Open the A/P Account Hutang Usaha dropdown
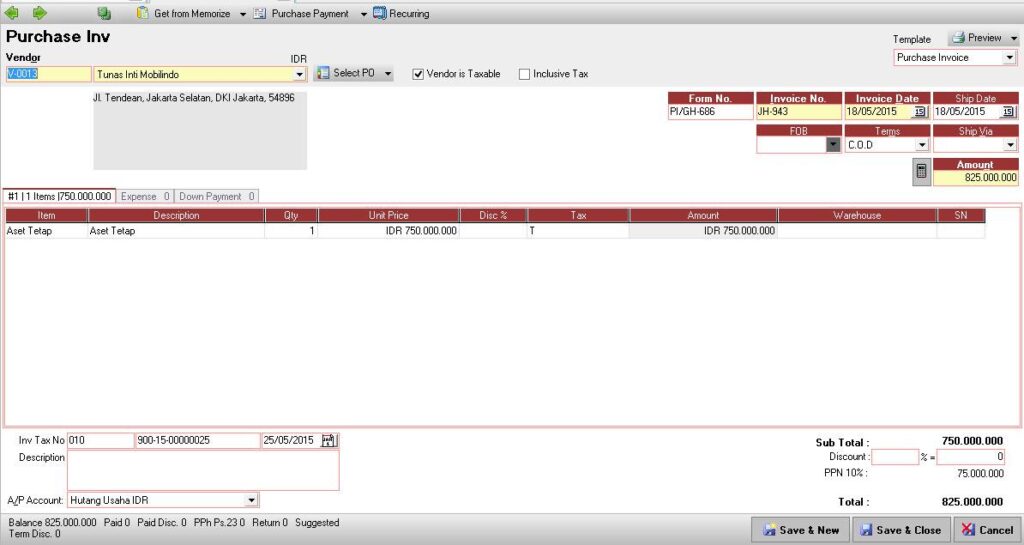 (x=251, y=500)
